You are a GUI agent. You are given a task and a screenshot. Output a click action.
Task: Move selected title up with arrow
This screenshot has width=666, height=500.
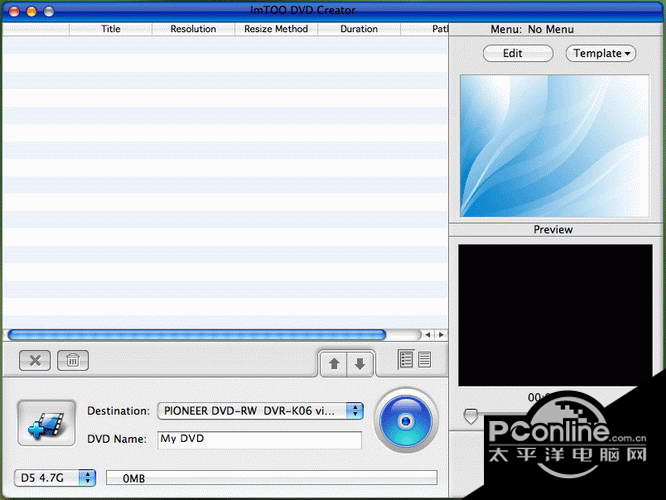tap(334, 364)
